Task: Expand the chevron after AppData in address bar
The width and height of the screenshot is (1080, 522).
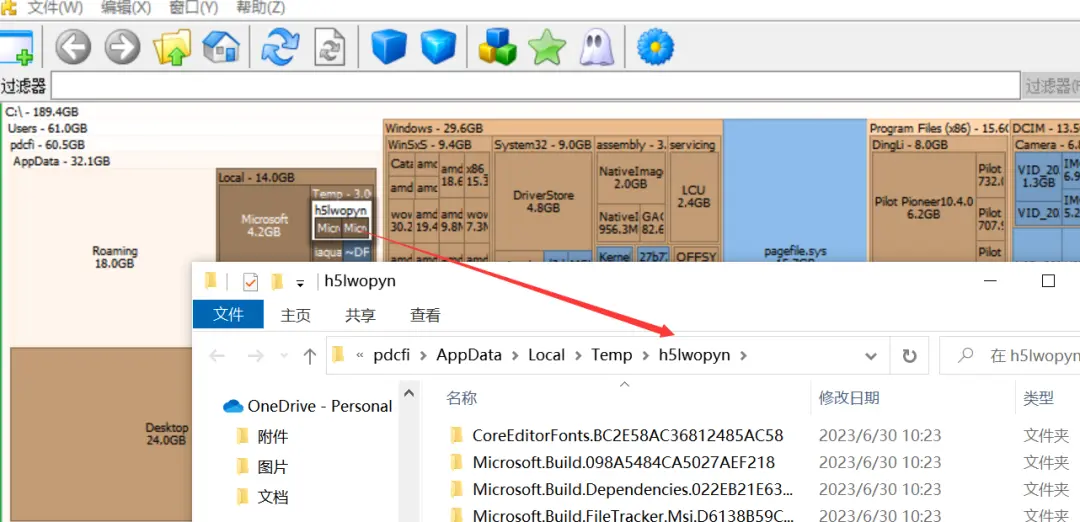Action: click(x=513, y=355)
